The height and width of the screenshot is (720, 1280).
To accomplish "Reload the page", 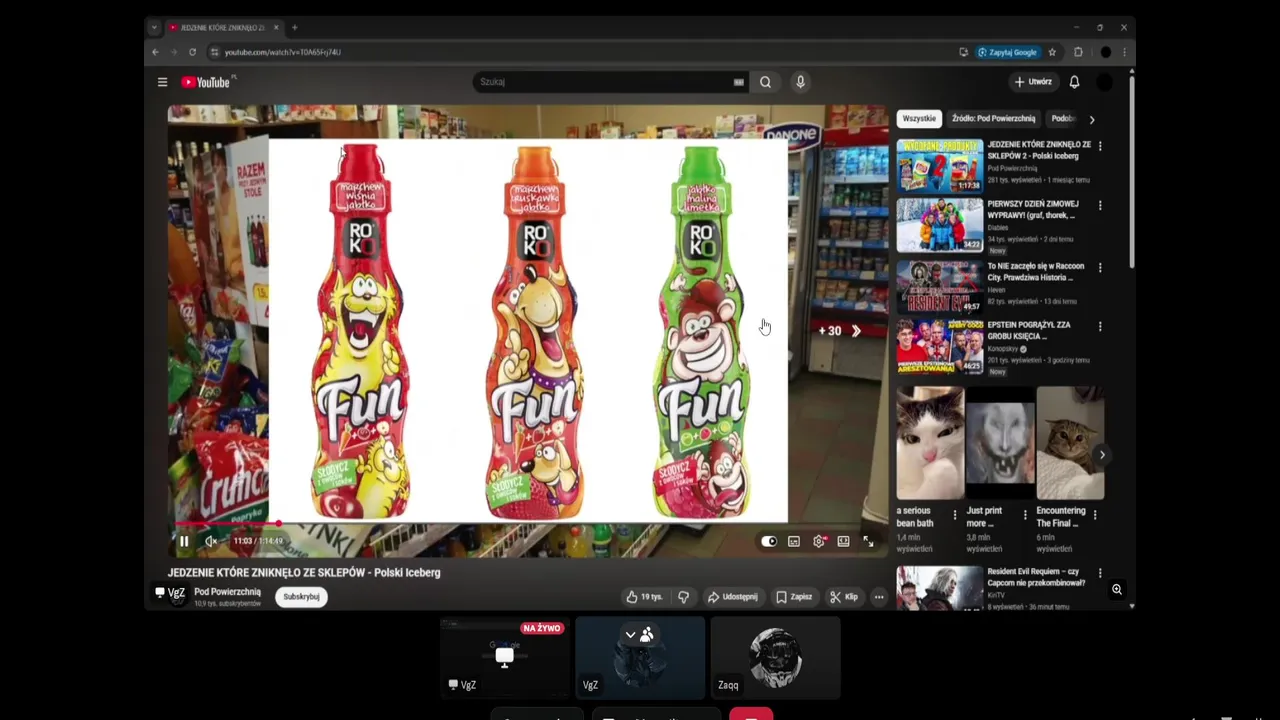I will pos(192,52).
